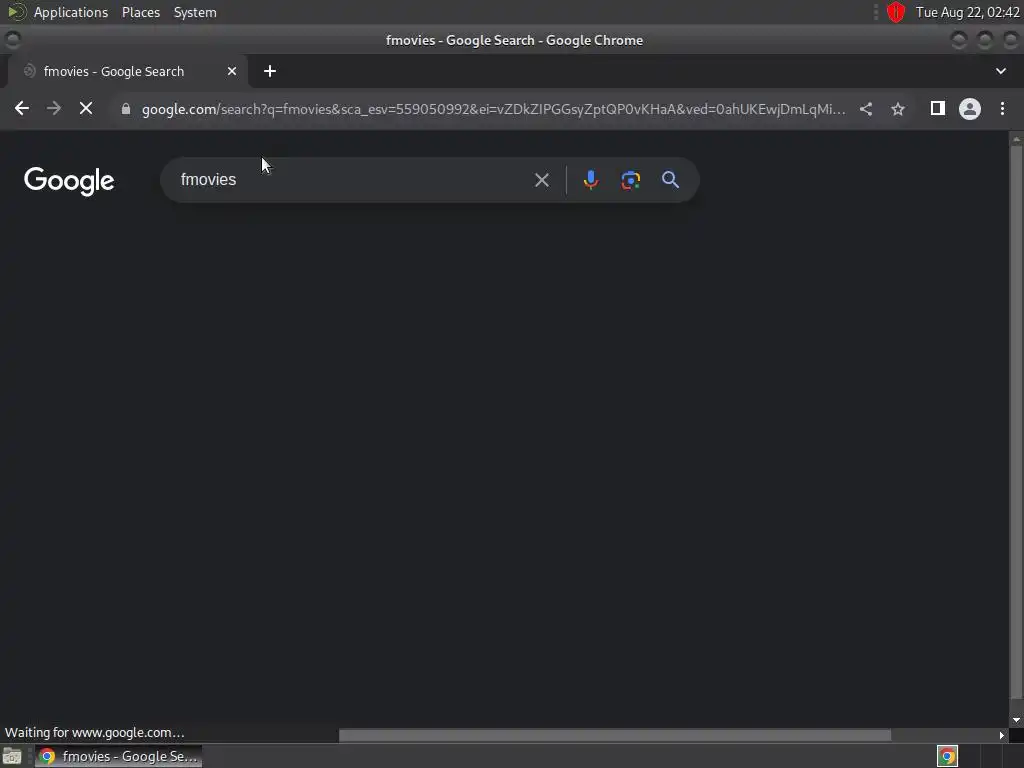Click the scroll down arrow

click(1016, 720)
